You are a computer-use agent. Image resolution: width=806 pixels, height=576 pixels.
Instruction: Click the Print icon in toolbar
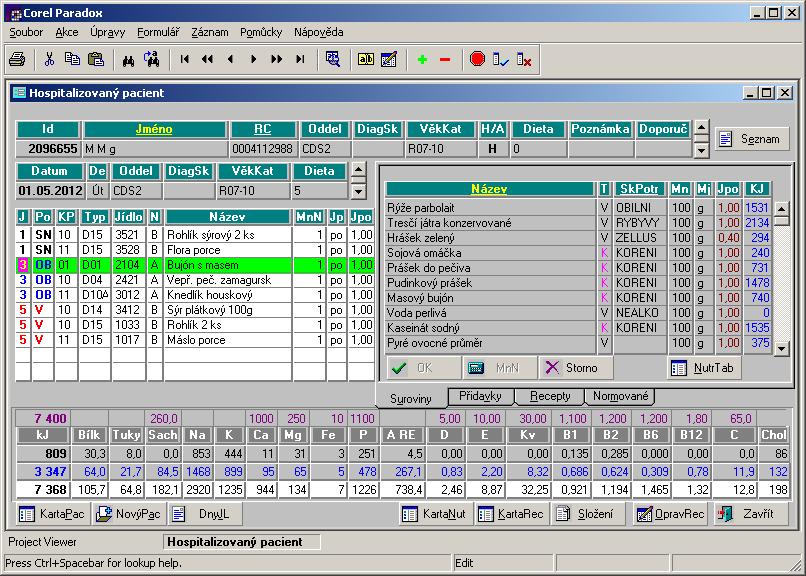(17, 60)
